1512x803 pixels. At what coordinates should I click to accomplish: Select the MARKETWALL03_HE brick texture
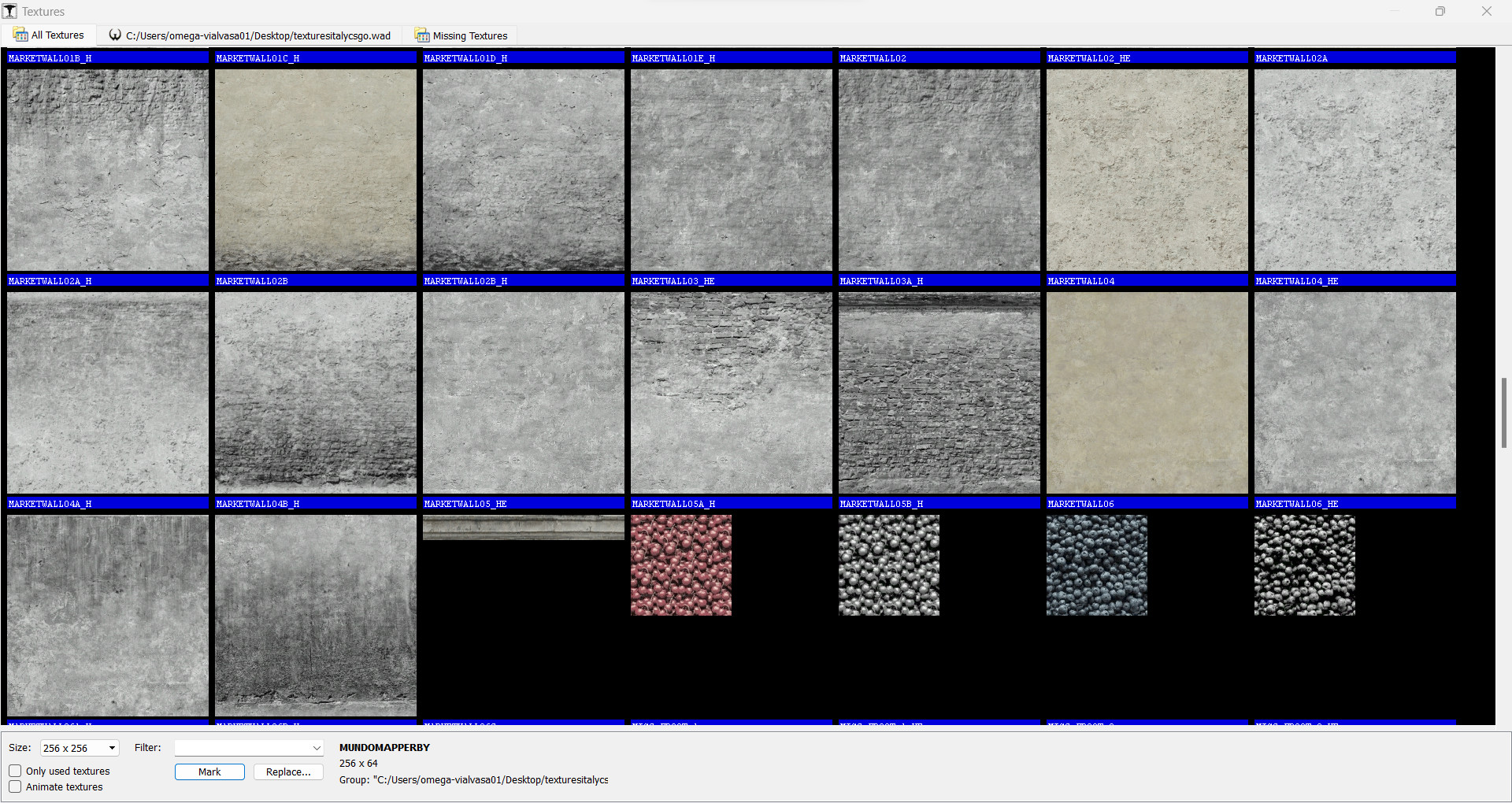(731, 392)
